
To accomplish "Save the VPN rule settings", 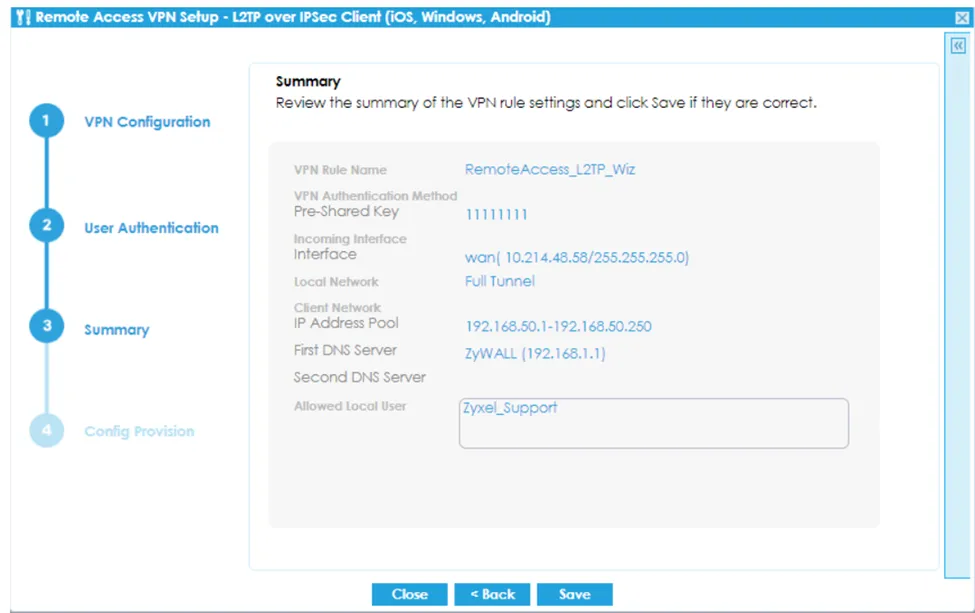I will pyautogui.click(x=574, y=594).
